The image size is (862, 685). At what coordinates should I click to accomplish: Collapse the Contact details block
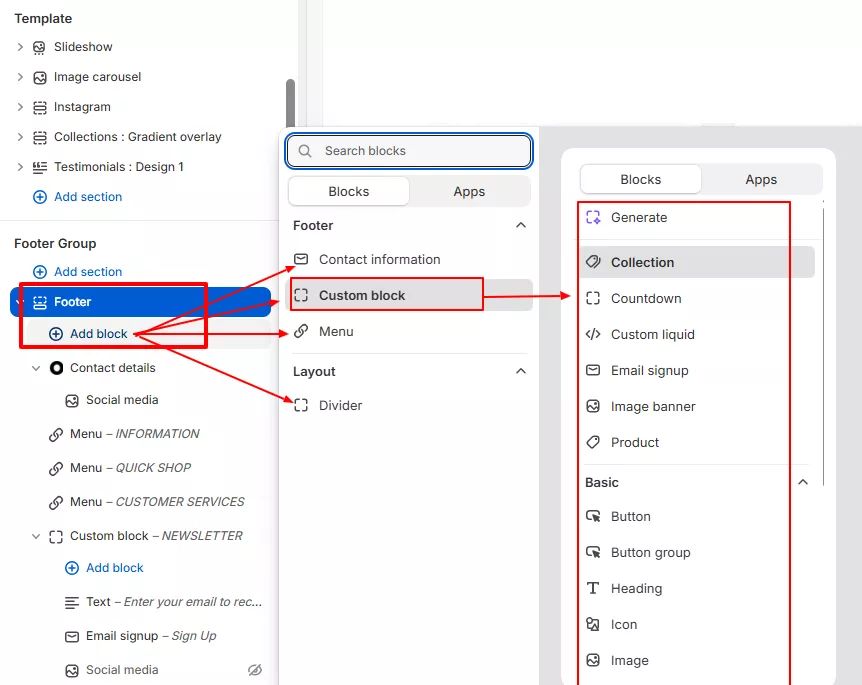(x=36, y=368)
